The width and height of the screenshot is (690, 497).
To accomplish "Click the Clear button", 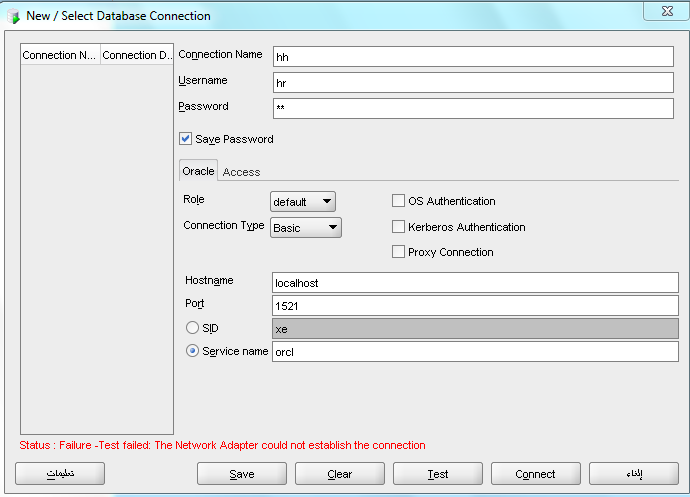I will coord(340,474).
